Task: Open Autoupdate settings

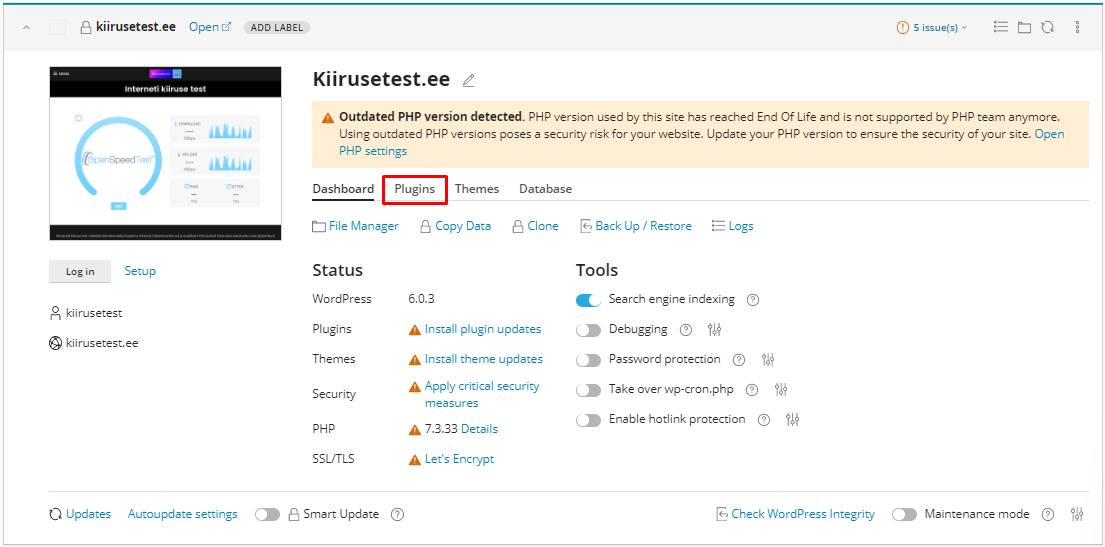Action: (x=183, y=515)
